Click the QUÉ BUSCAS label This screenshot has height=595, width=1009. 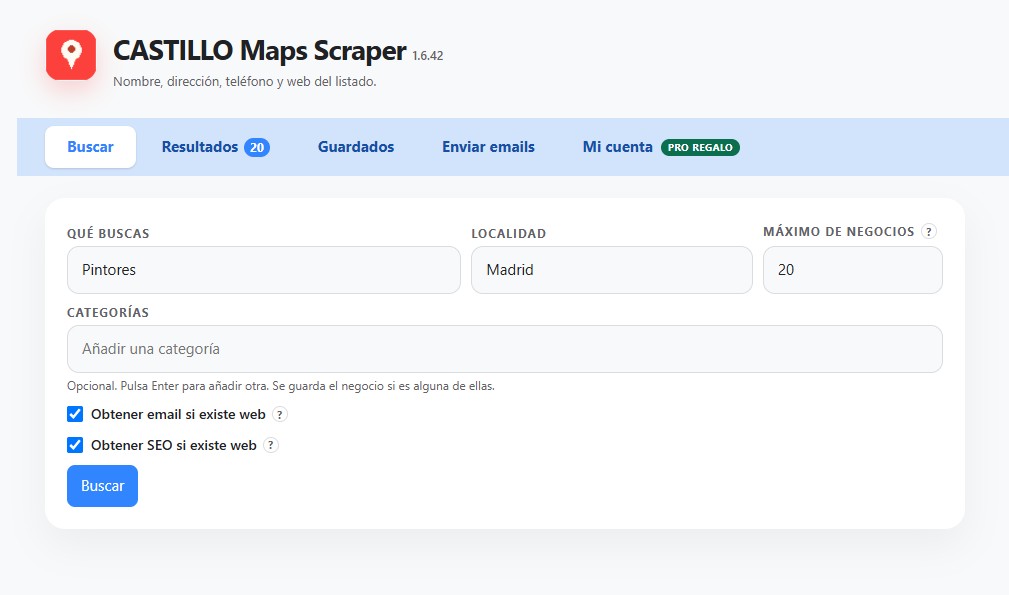[108, 233]
